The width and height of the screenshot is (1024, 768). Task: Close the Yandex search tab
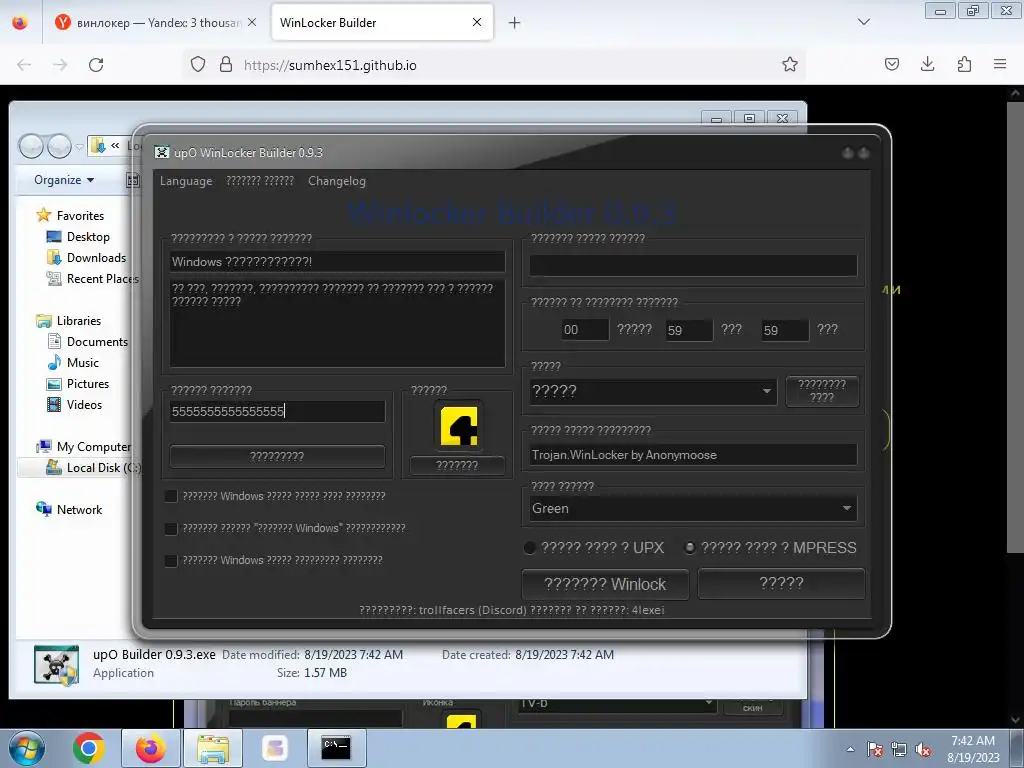(252, 22)
